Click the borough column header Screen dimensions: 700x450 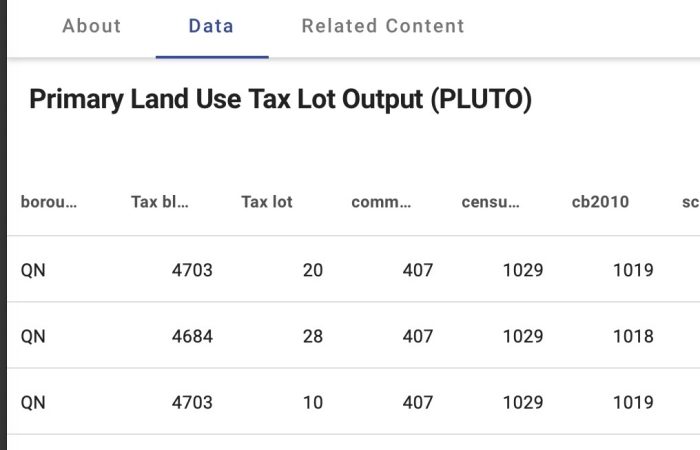click(x=49, y=202)
